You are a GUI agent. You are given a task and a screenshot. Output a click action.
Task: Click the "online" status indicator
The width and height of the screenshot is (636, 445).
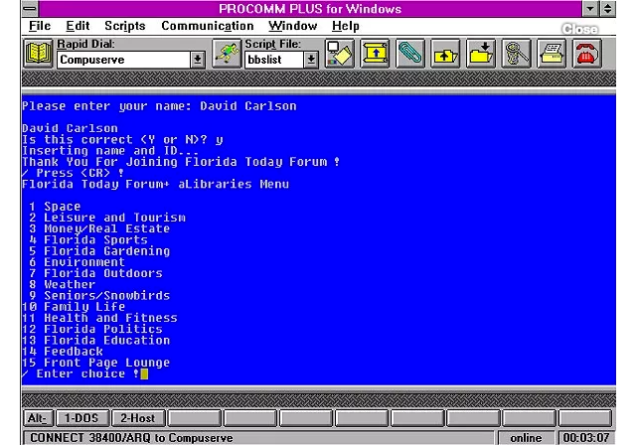[526, 438]
